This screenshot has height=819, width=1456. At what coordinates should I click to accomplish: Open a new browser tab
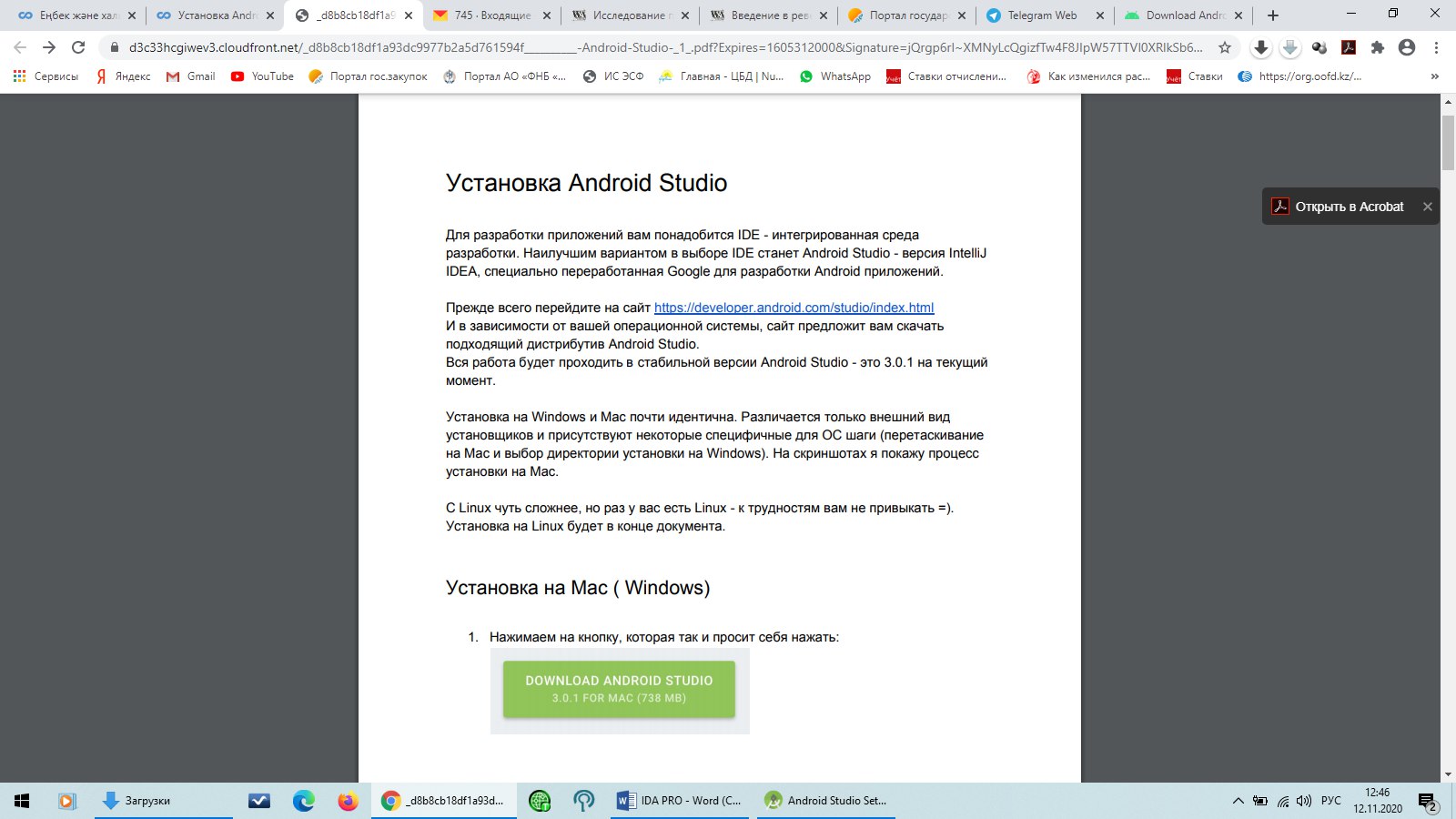1272,15
